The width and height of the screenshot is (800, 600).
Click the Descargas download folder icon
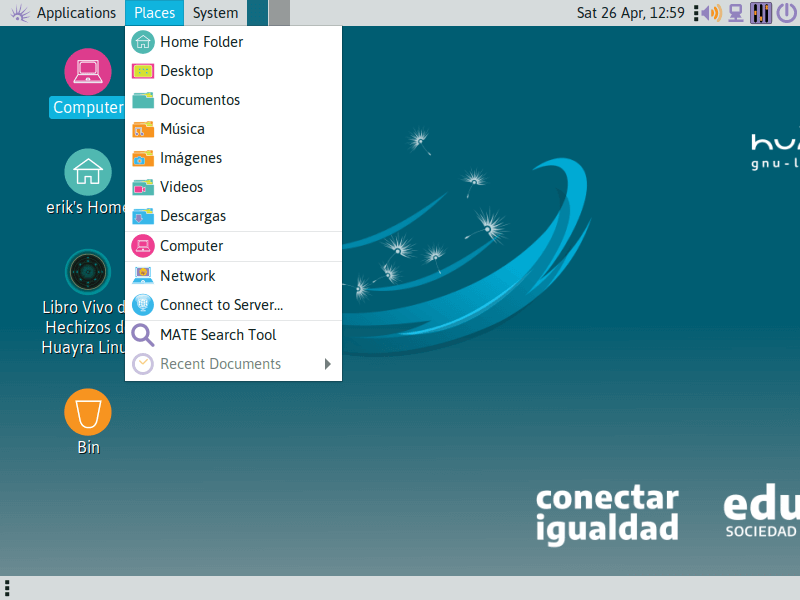(143, 216)
